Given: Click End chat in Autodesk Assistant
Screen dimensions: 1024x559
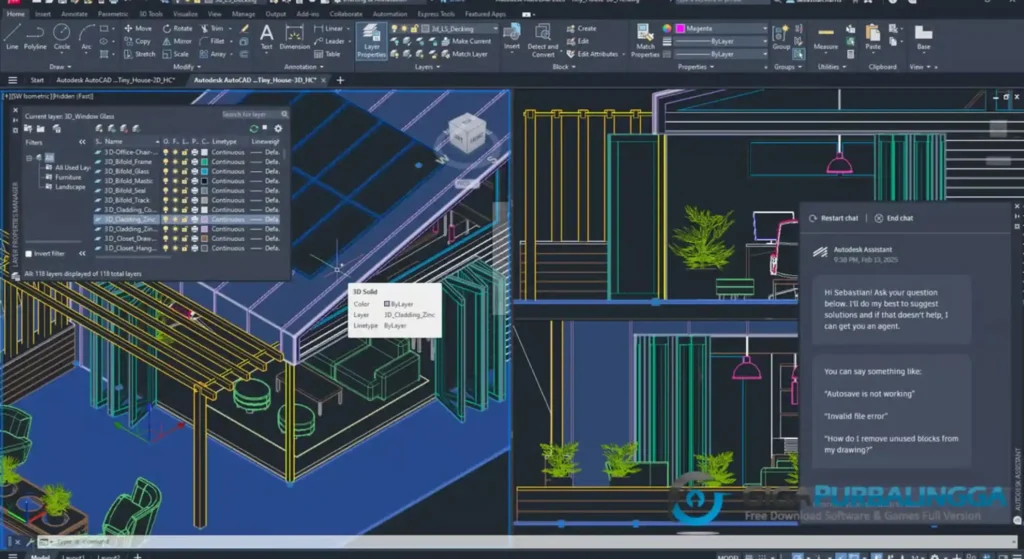Looking at the screenshot, I should pos(894,218).
